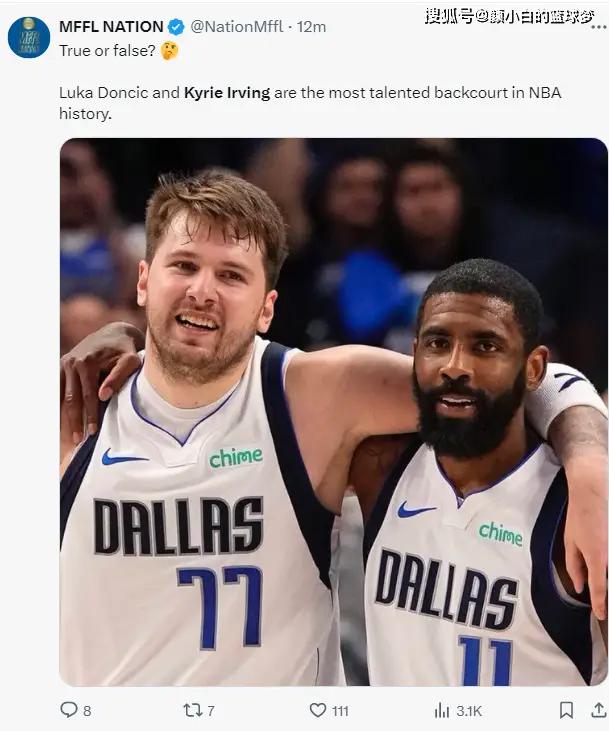Click the @NationMffl handle
Screen dimensions: 609x731
(x=236, y=27)
